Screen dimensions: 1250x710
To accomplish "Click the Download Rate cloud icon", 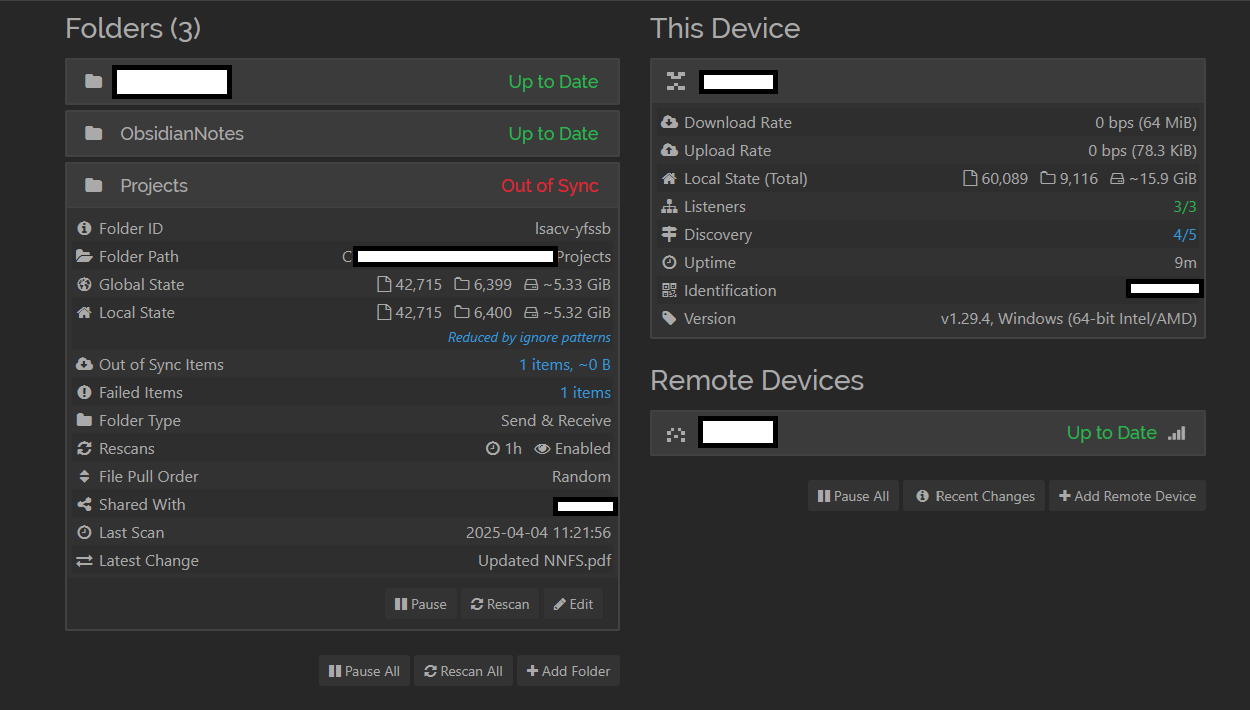I will pyautogui.click(x=669, y=123).
